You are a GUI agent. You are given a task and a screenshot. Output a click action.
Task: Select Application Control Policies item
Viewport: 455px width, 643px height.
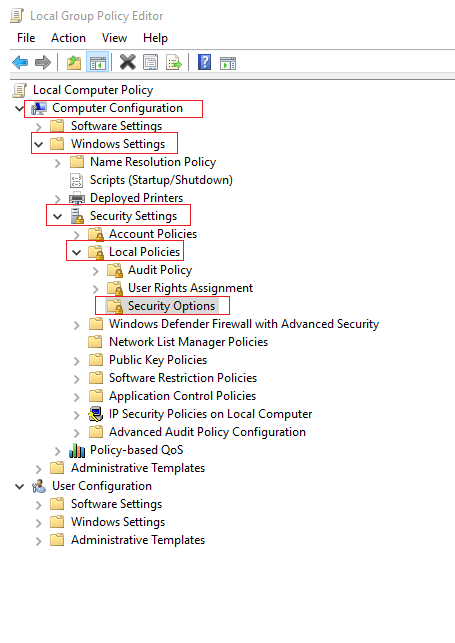click(182, 396)
